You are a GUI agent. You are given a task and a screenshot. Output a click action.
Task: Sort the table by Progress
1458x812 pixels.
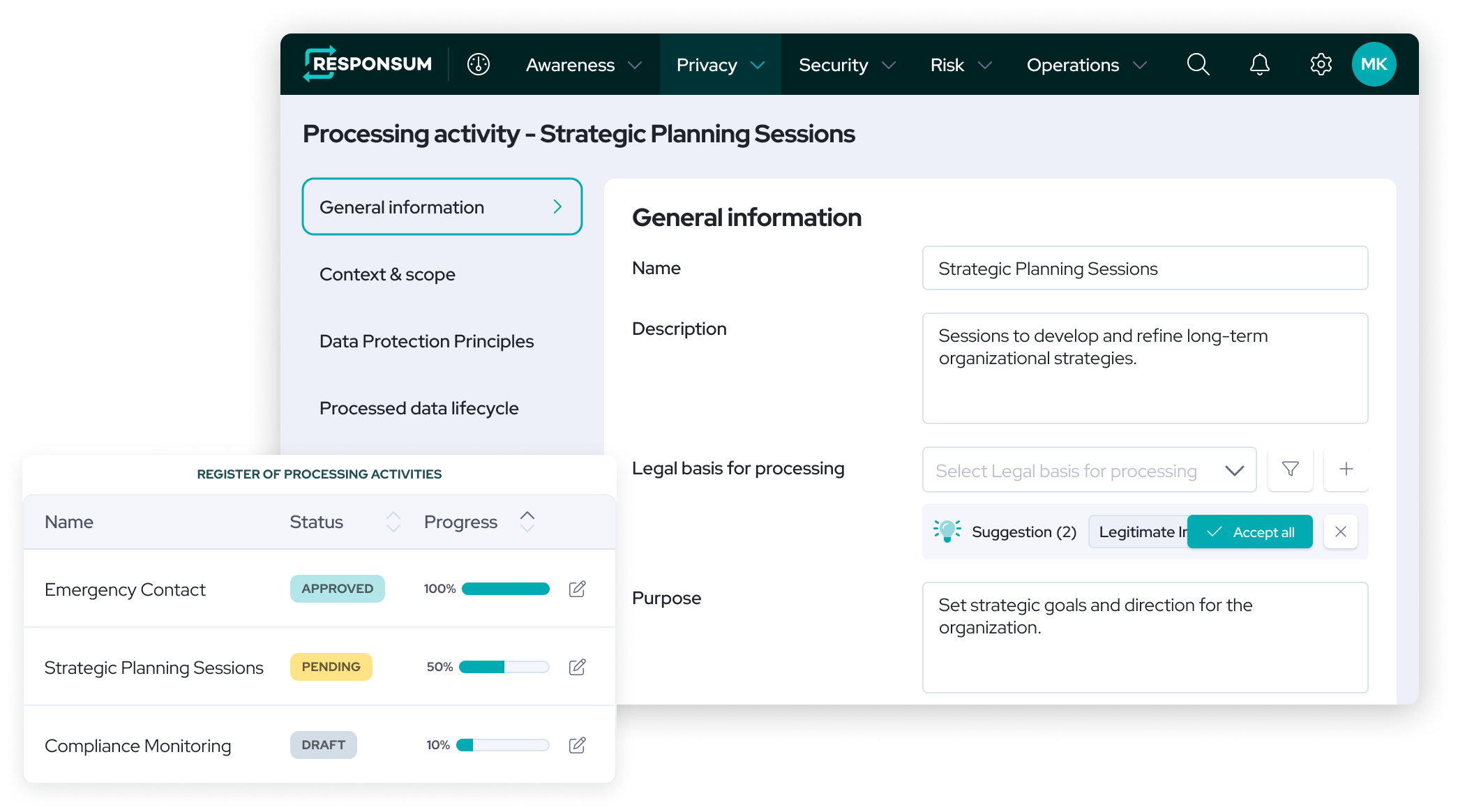[x=527, y=522]
